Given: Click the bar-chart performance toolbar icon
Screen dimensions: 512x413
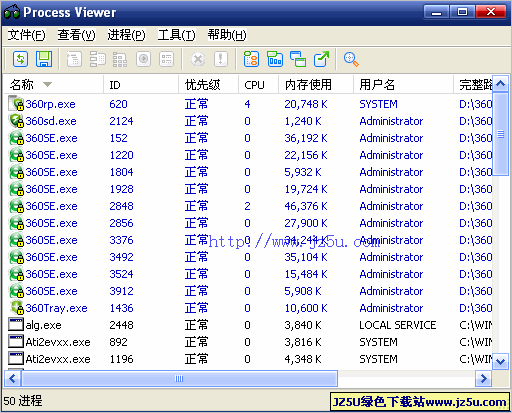Looking at the screenshot, I should [x=275, y=59].
